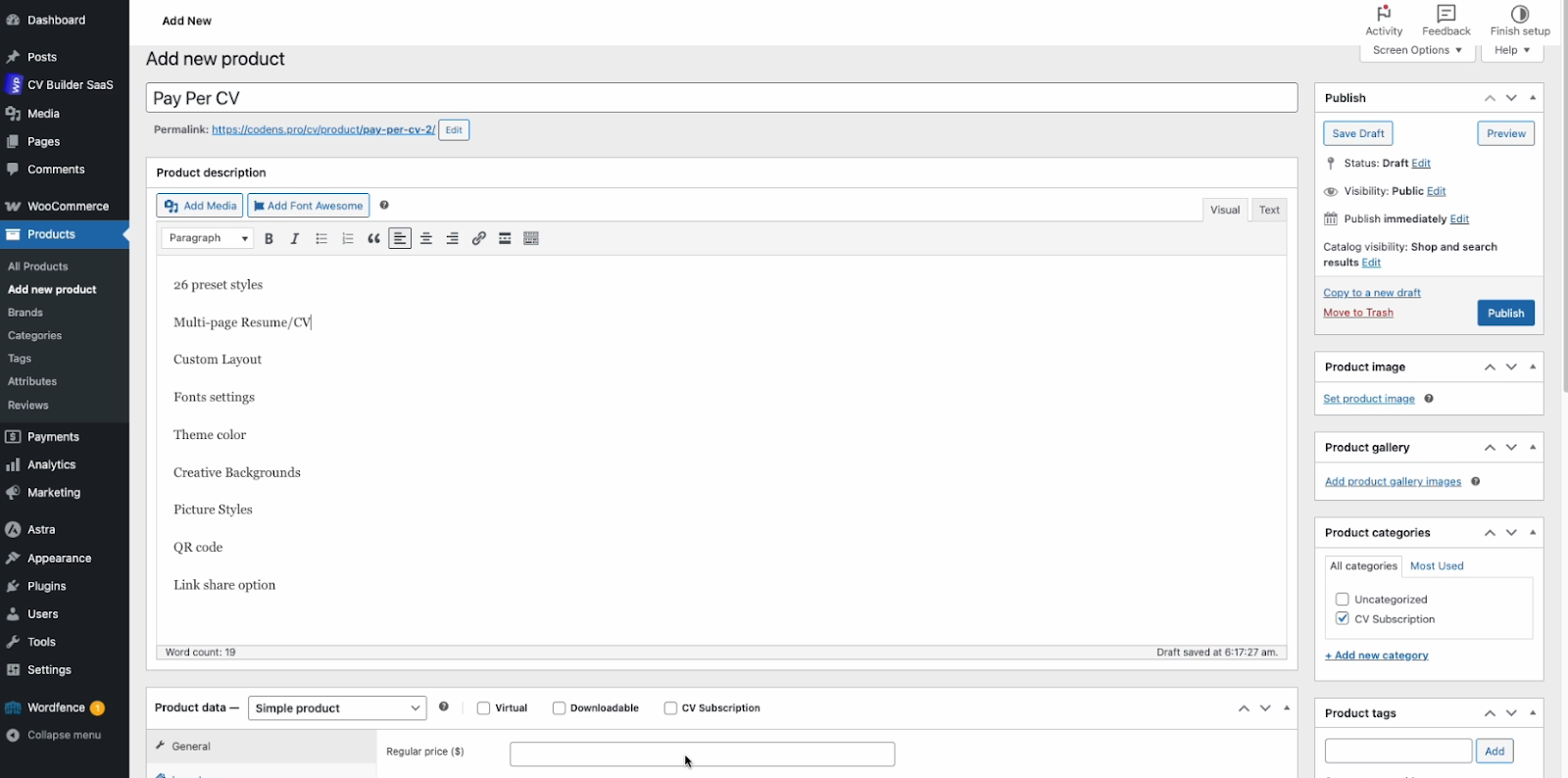
Task: Toggle the editor toolbar kitchen sink
Action: point(531,238)
